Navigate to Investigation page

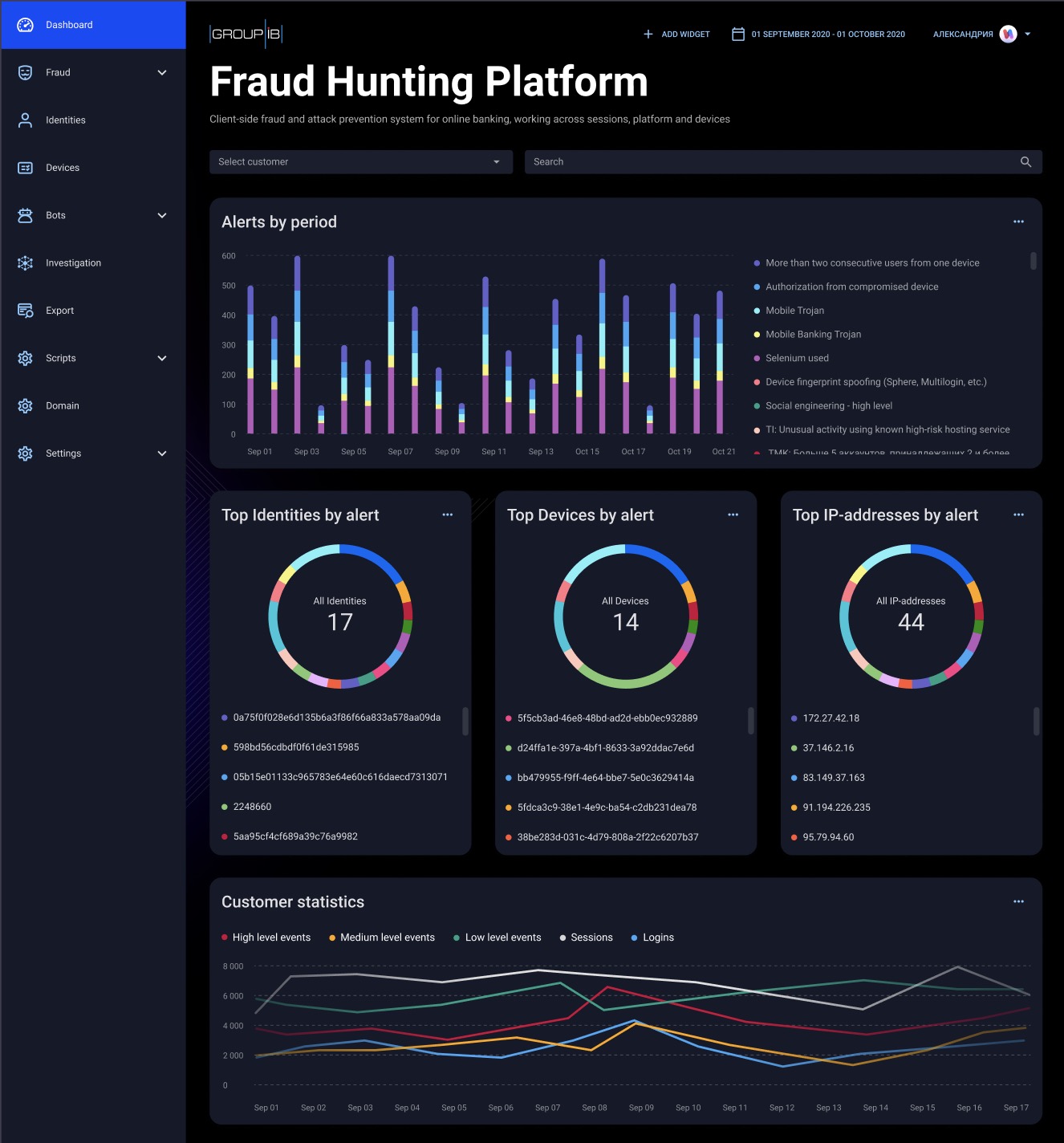[x=93, y=263]
